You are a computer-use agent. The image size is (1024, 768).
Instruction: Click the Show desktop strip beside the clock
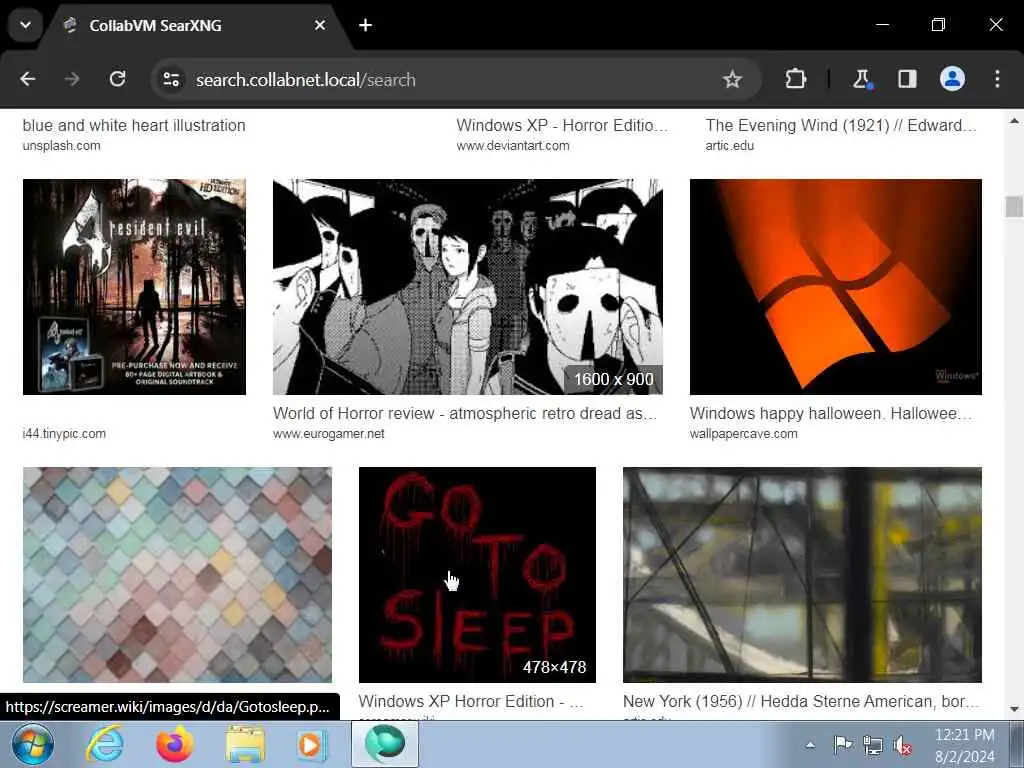click(x=1016, y=744)
